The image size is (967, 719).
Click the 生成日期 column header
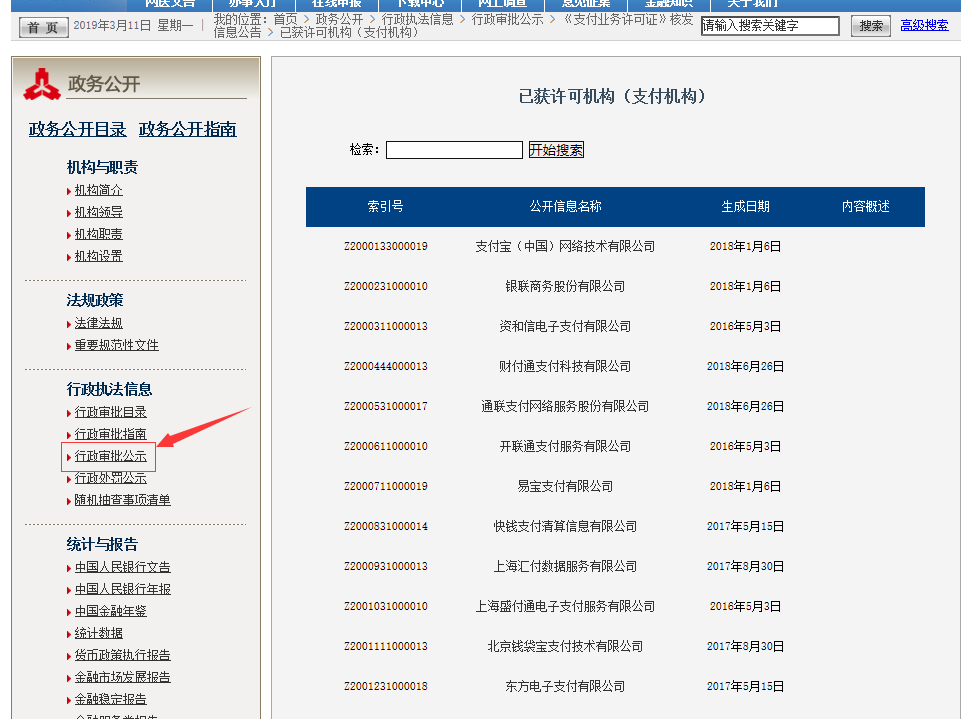coord(746,207)
